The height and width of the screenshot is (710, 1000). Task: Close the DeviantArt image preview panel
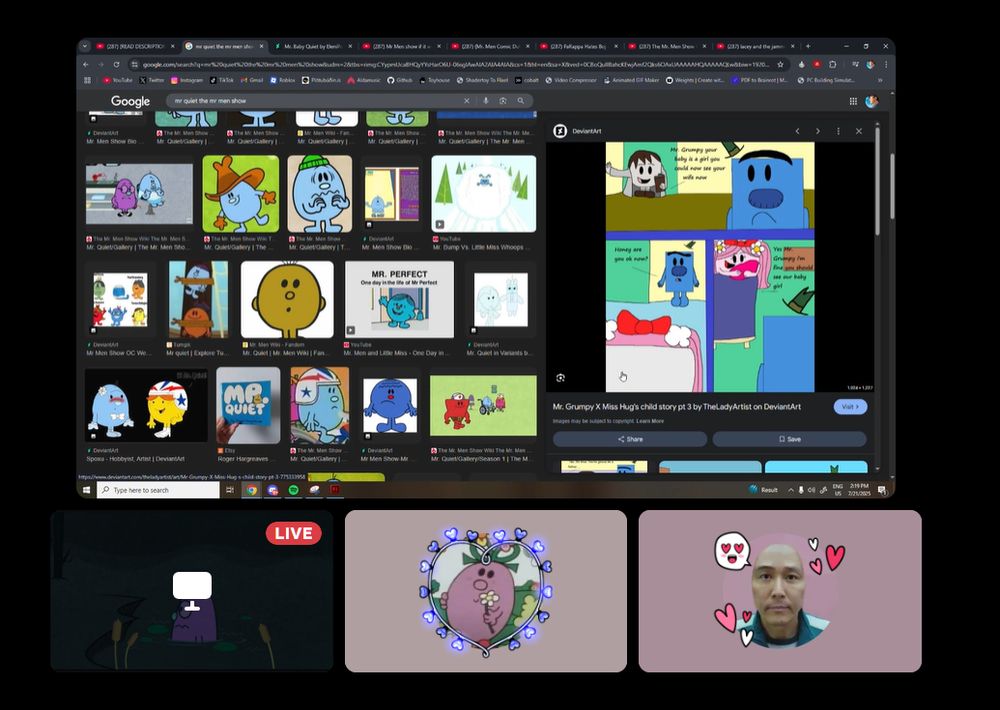[858, 131]
